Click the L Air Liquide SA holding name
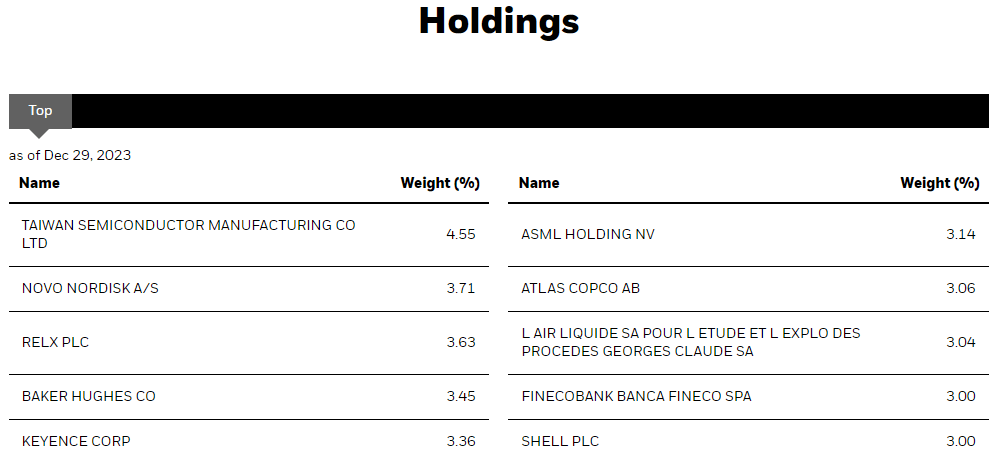 click(x=690, y=342)
